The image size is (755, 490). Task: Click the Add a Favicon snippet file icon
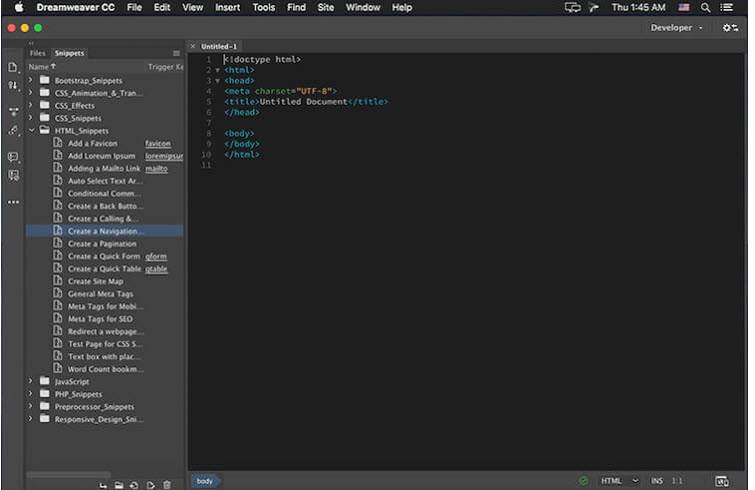58,142
